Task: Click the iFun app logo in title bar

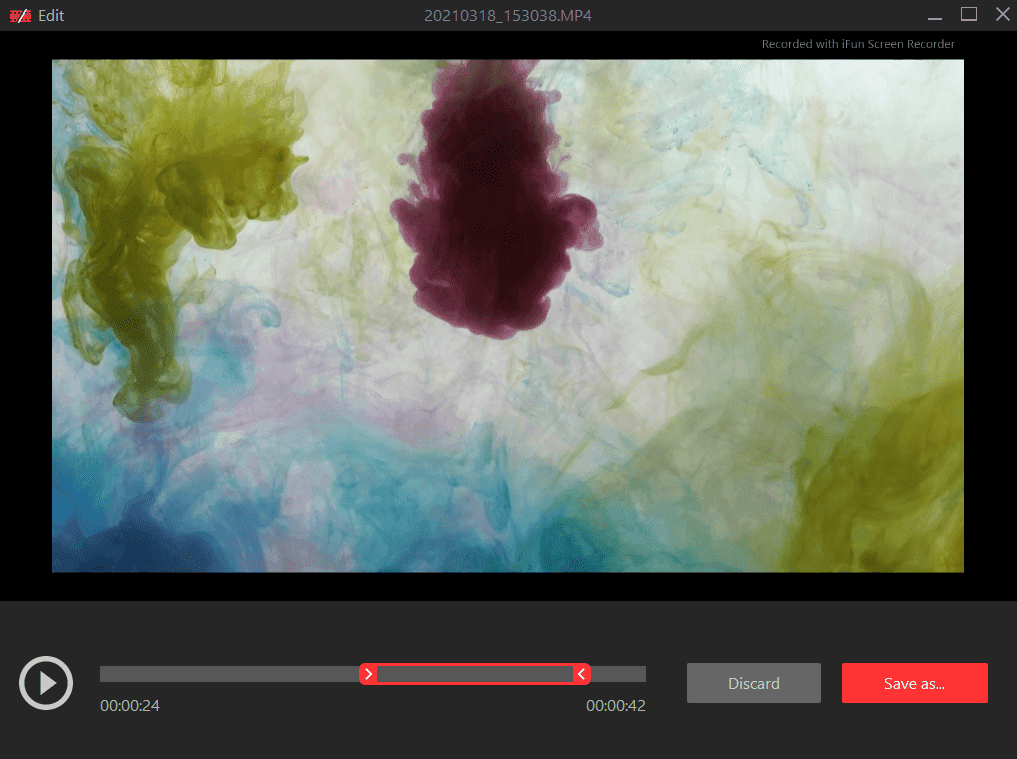Action: click(20, 16)
